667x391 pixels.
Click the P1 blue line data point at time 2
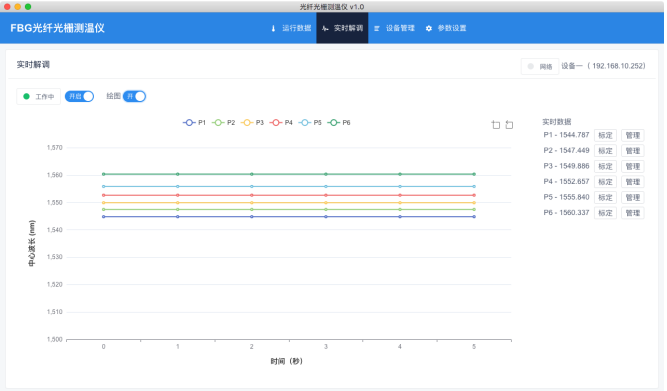pyautogui.click(x=252, y=217)
